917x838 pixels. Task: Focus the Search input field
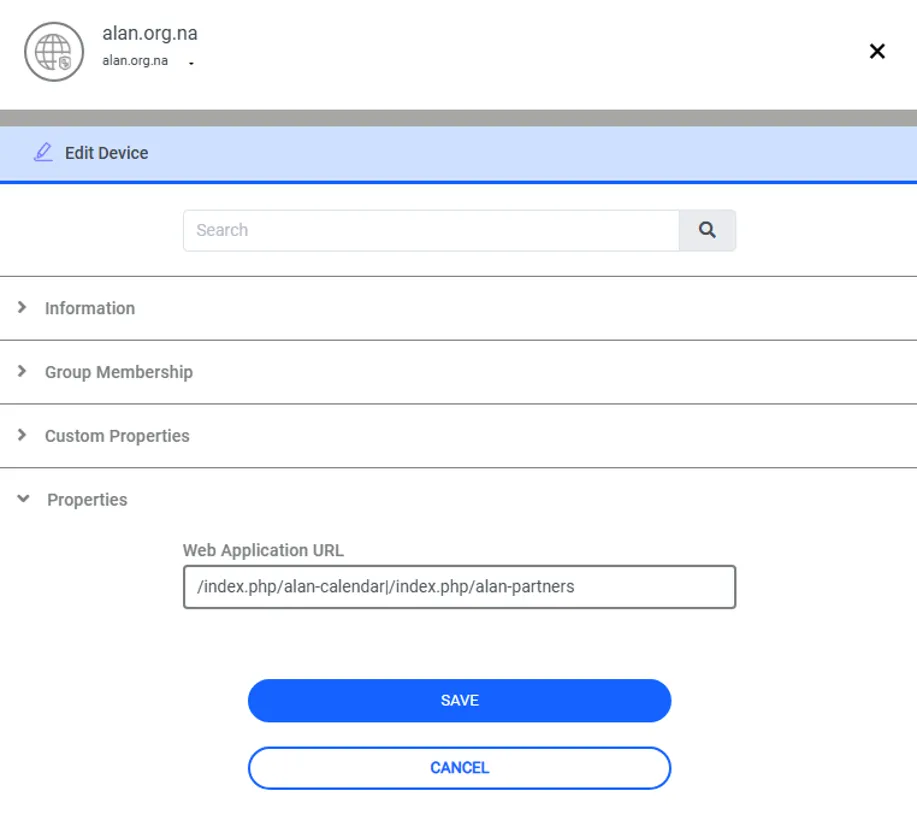click(x=431, y=230)
